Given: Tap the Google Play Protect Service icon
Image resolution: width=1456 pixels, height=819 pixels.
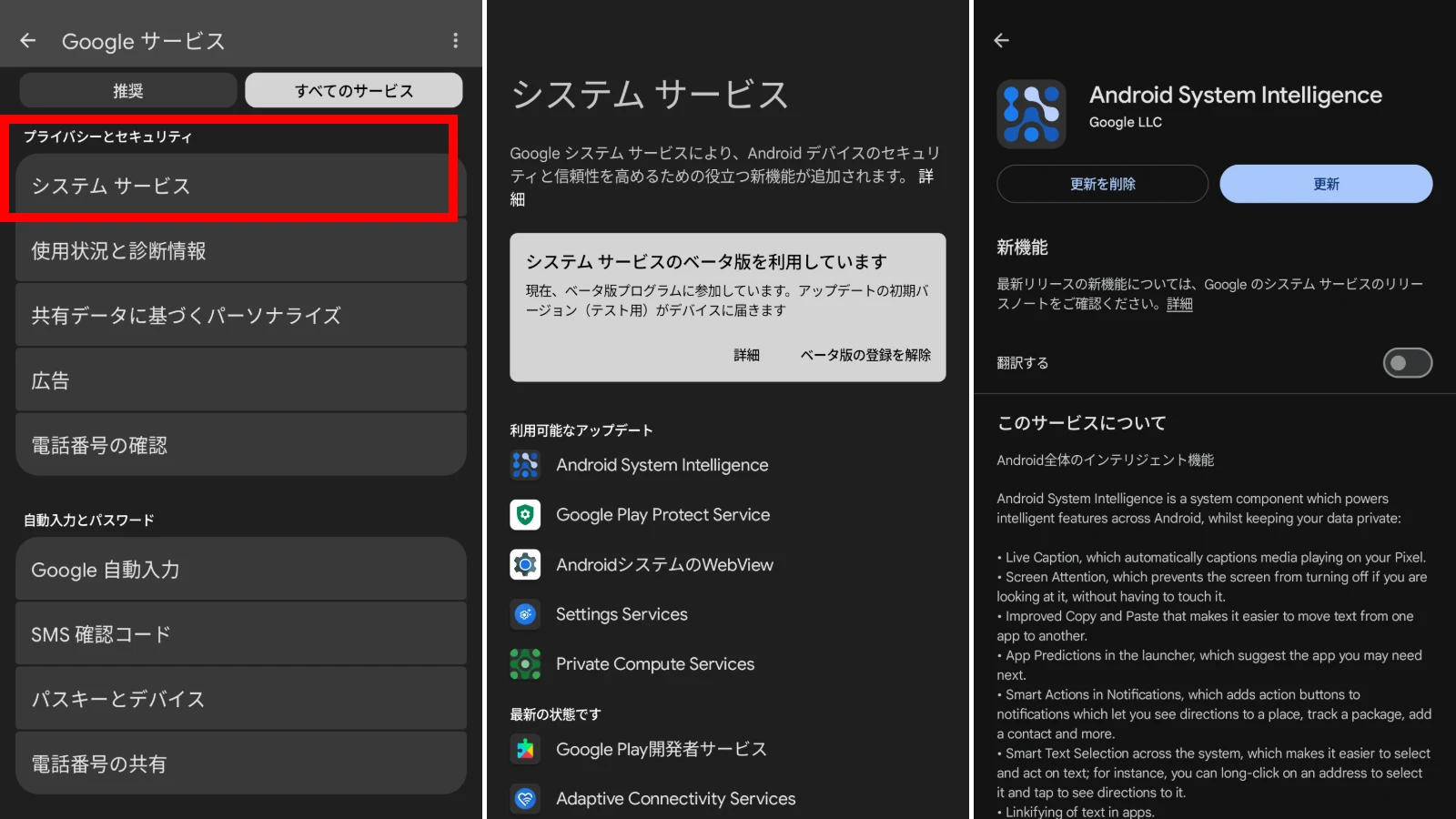Looking at the screenshot, I should click(525, 515).
